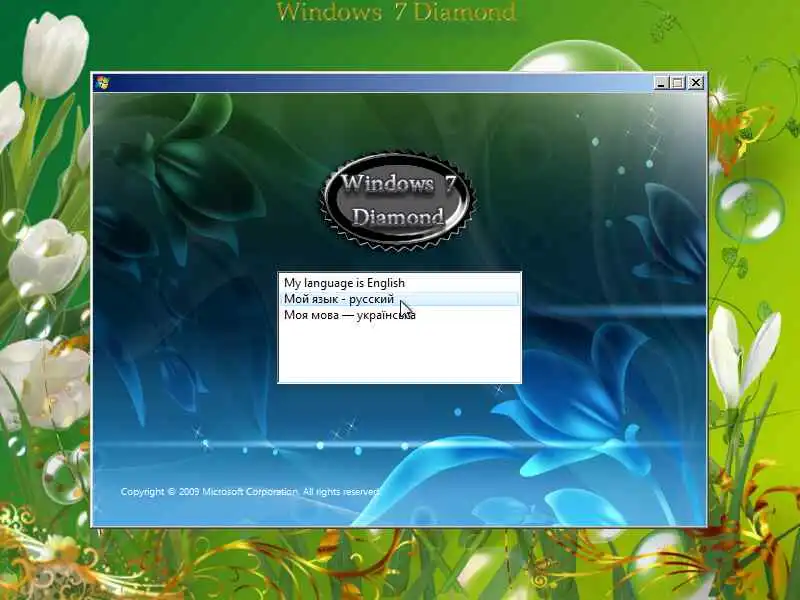
Task: Select "My language is English" option
Action: point(399,283)
